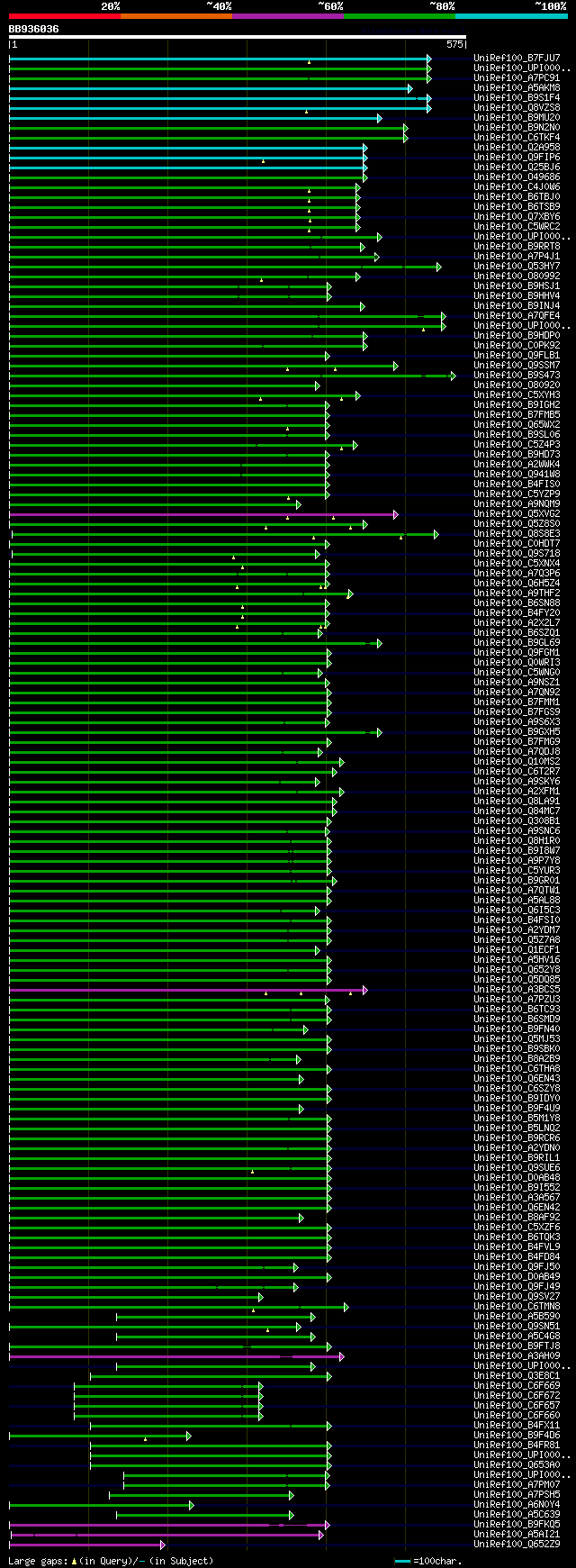This screenshot has height=1568, width=576.
Task: Click the UniRef100_C6F669 label
Action: 517,1386
